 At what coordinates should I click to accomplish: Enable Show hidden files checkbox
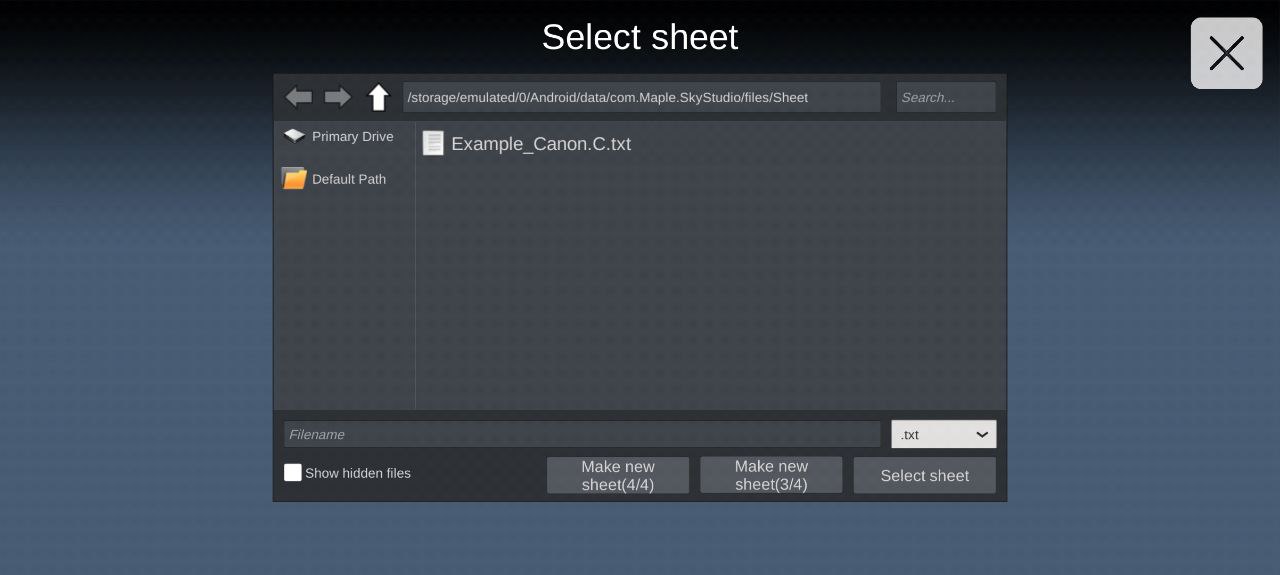pos(293,473)
